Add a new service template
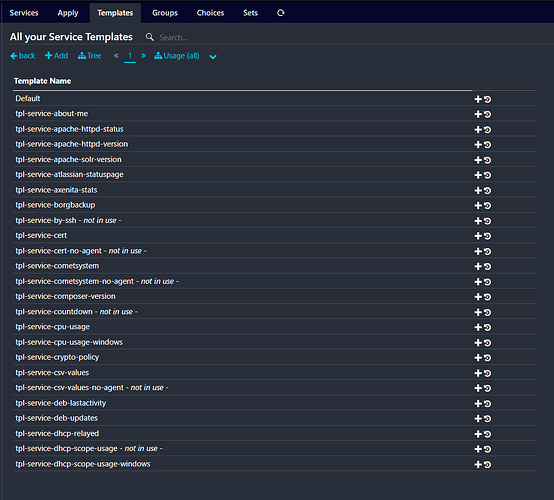The width and height of the screenshot is (554, 500). point(57,55)
